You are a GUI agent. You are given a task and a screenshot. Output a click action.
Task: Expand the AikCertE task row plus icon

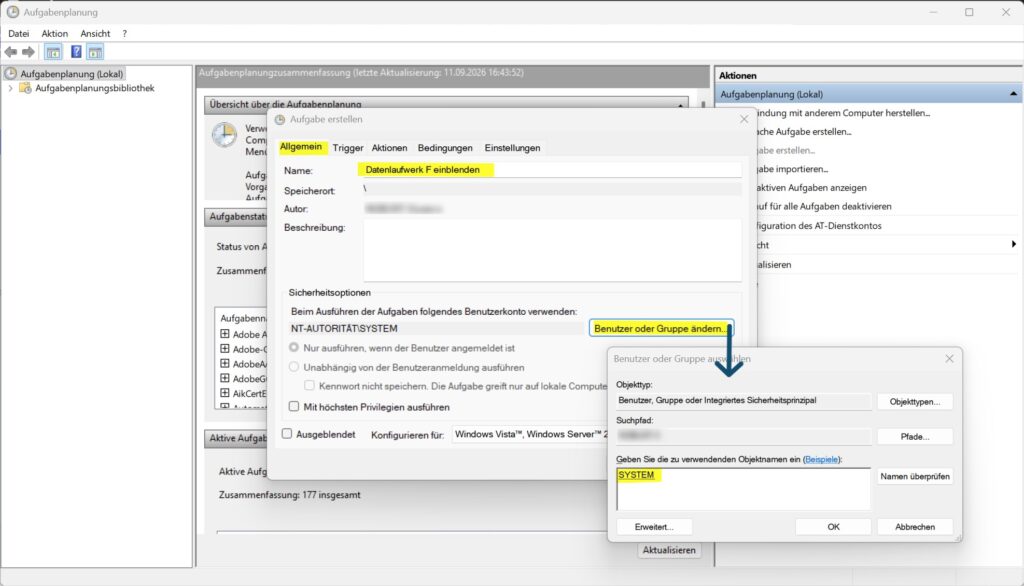click(225, 393)
